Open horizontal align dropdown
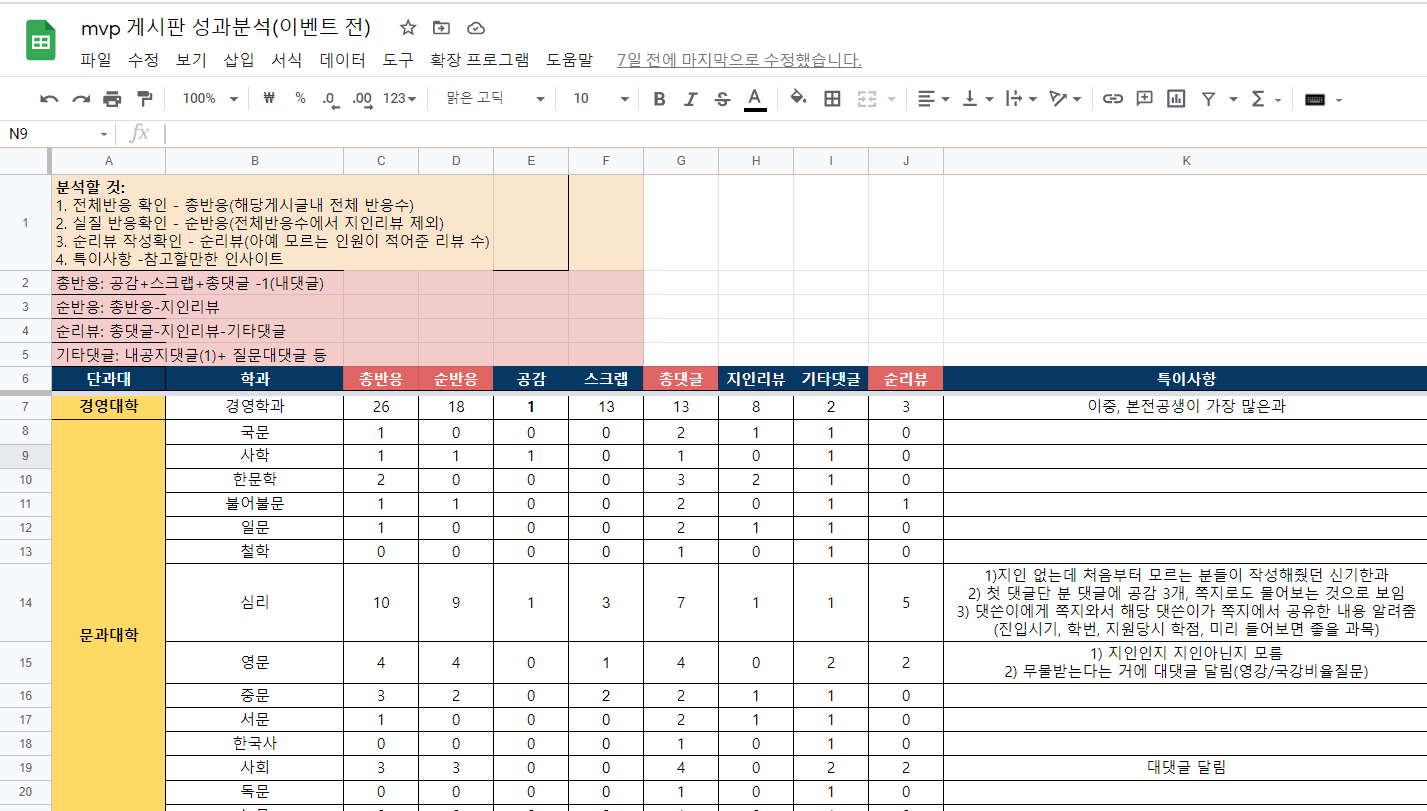This screenshot has width=1427, height=811. [x=933, y=99]
